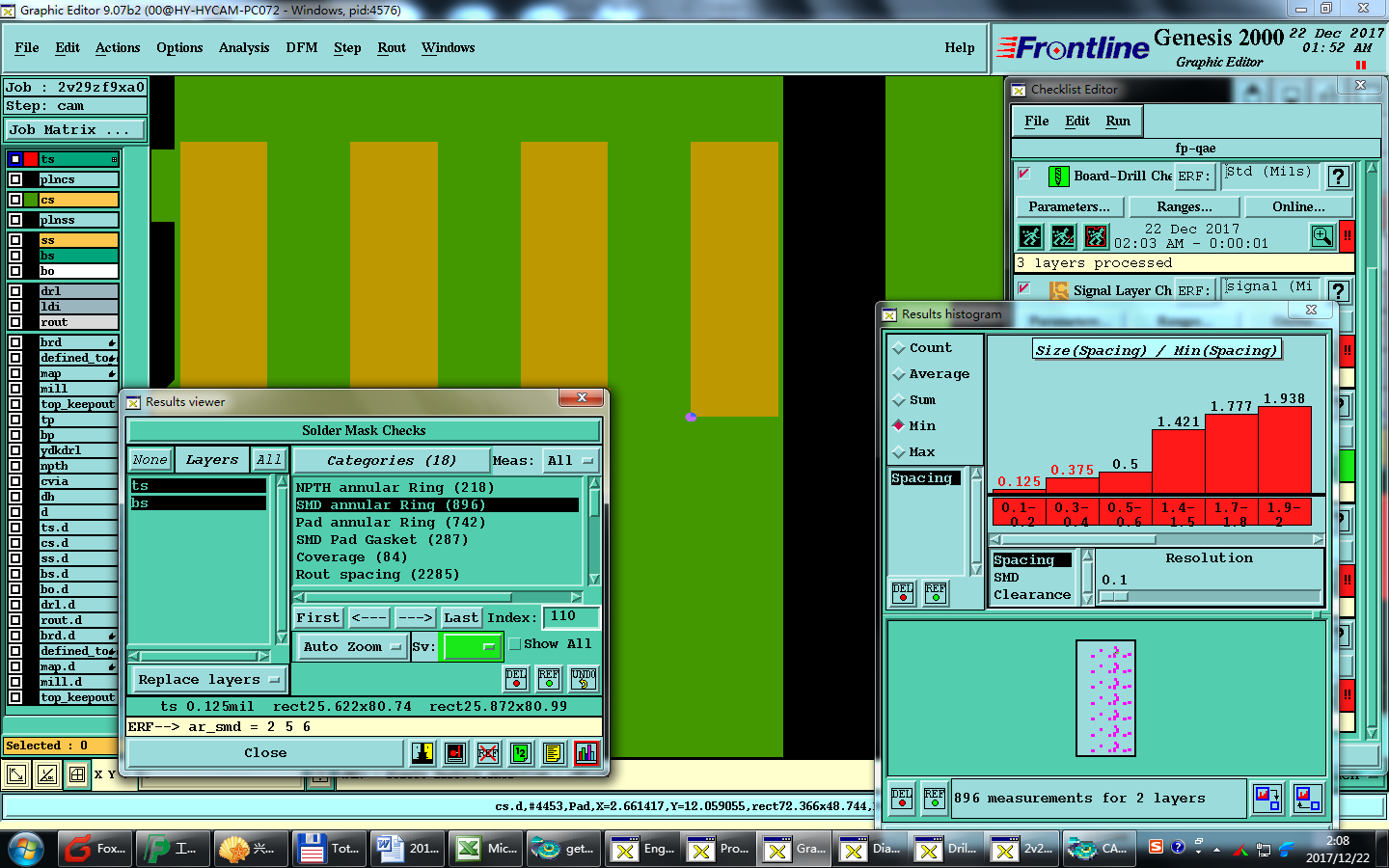Image resolution: width=1389 pixels, height=868 pixels.
Task: Open the Analysis menu
Action: point(244,48)
